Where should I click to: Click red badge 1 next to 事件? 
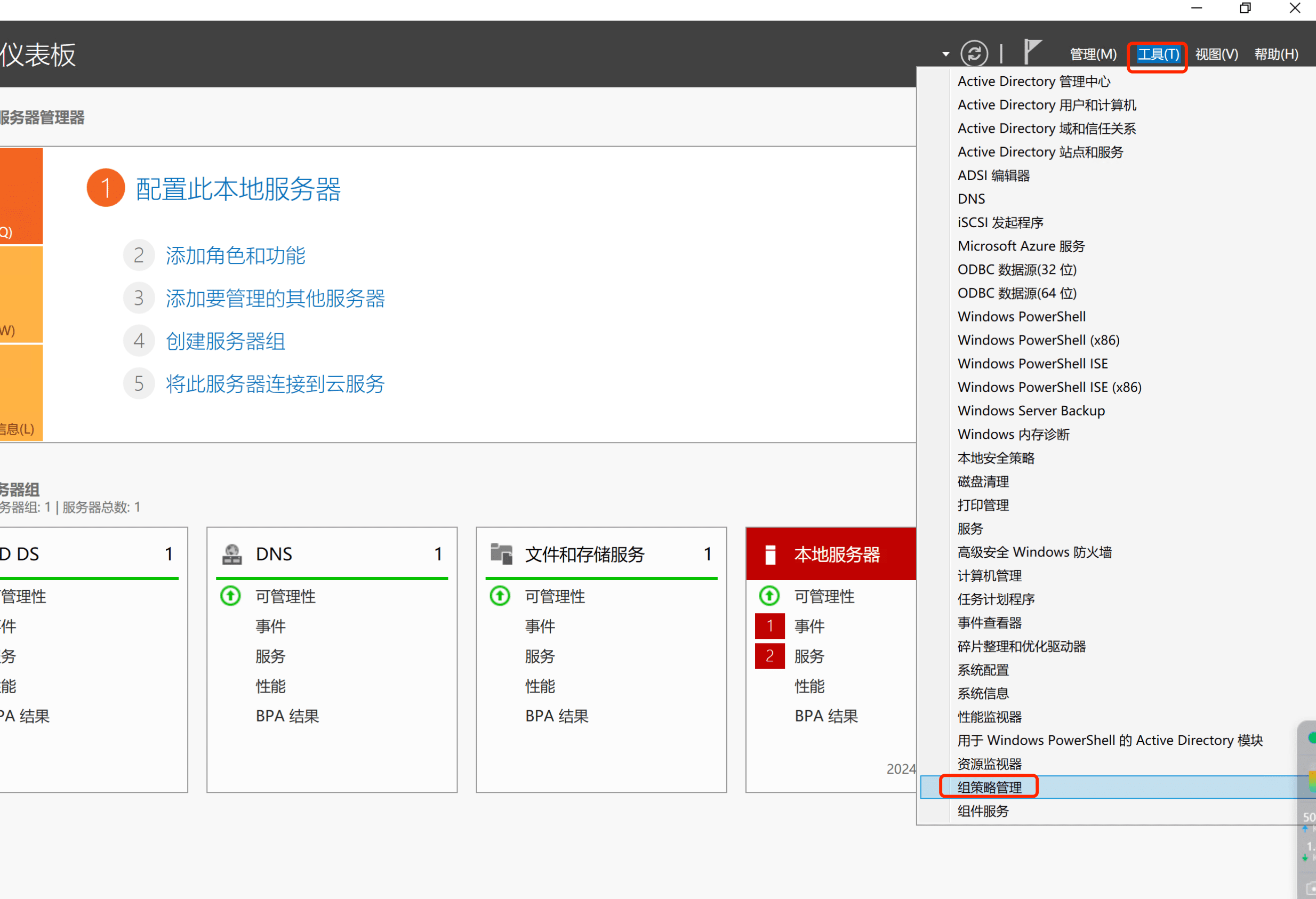[769, 625]
